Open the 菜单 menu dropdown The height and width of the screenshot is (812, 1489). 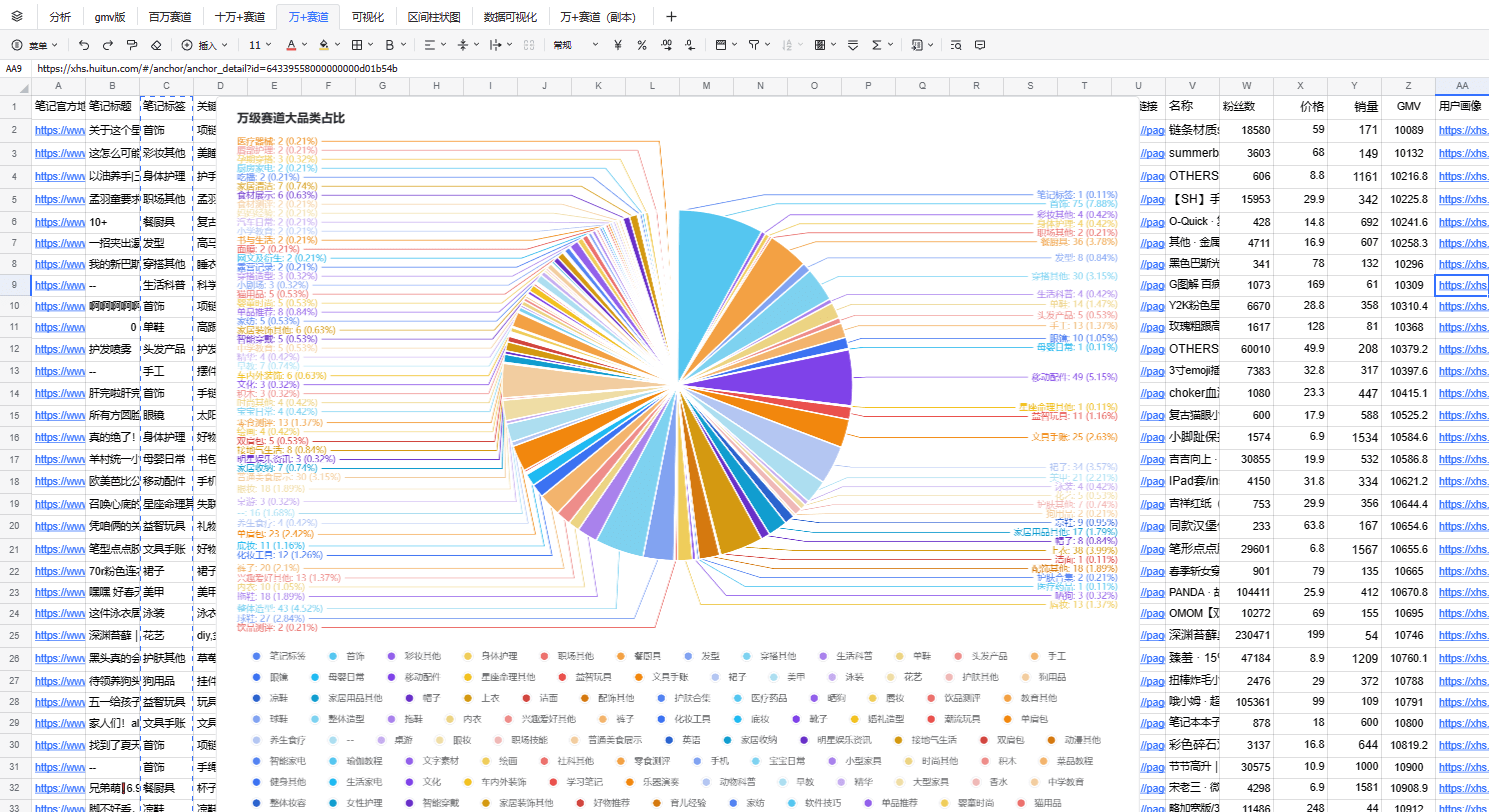coord(35,45)
